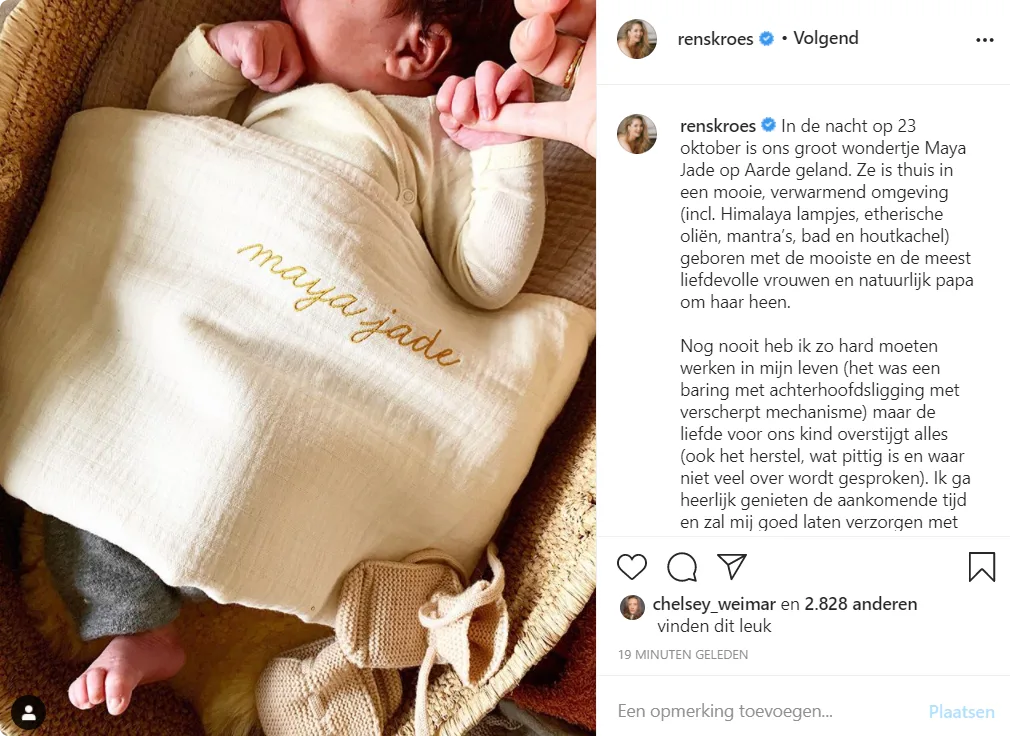Show tagged people on the photo
The image size is (1010, 736).
point(28,713)
